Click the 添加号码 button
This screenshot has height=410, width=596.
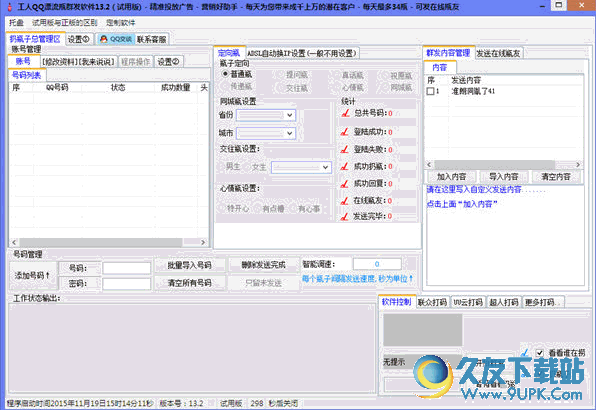32,275
